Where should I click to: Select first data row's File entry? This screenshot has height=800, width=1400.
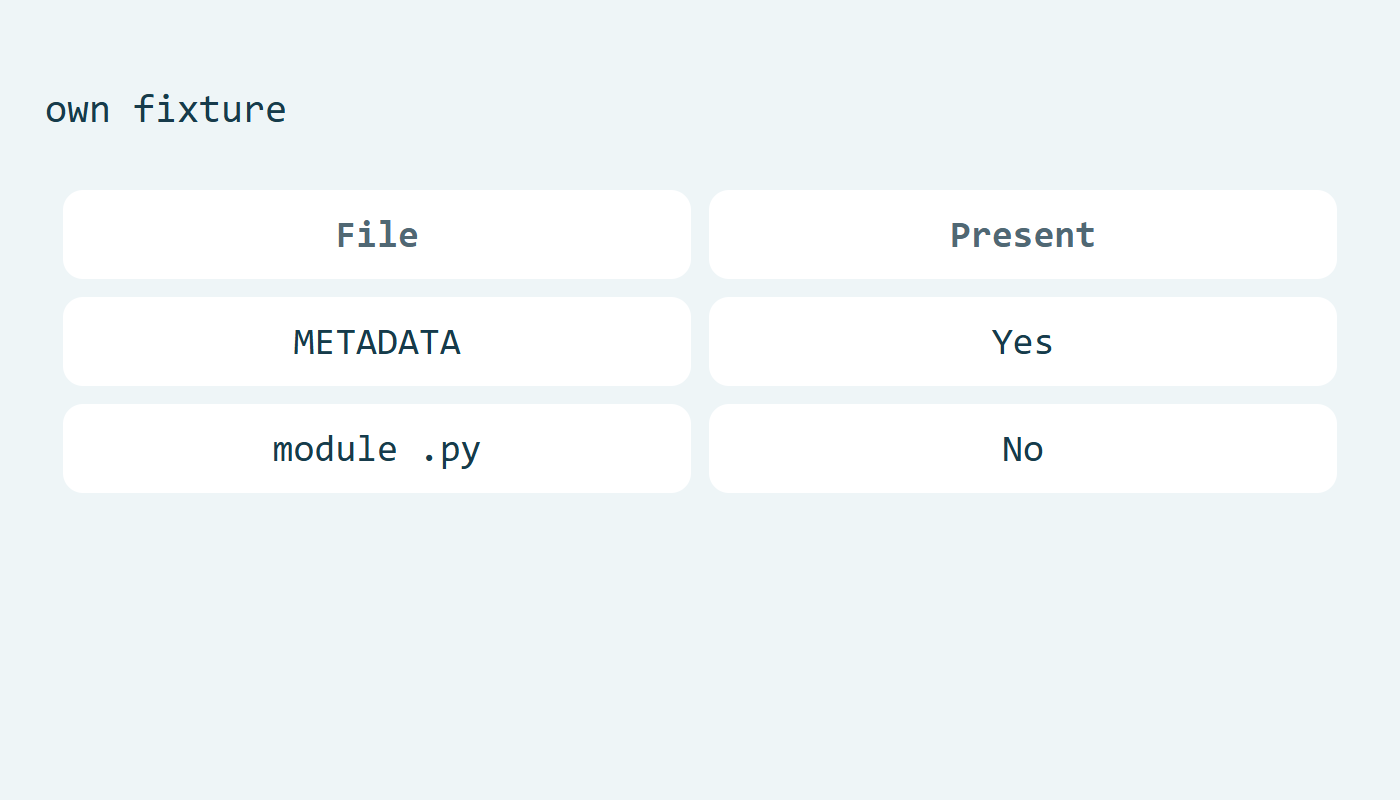point(377,341)
